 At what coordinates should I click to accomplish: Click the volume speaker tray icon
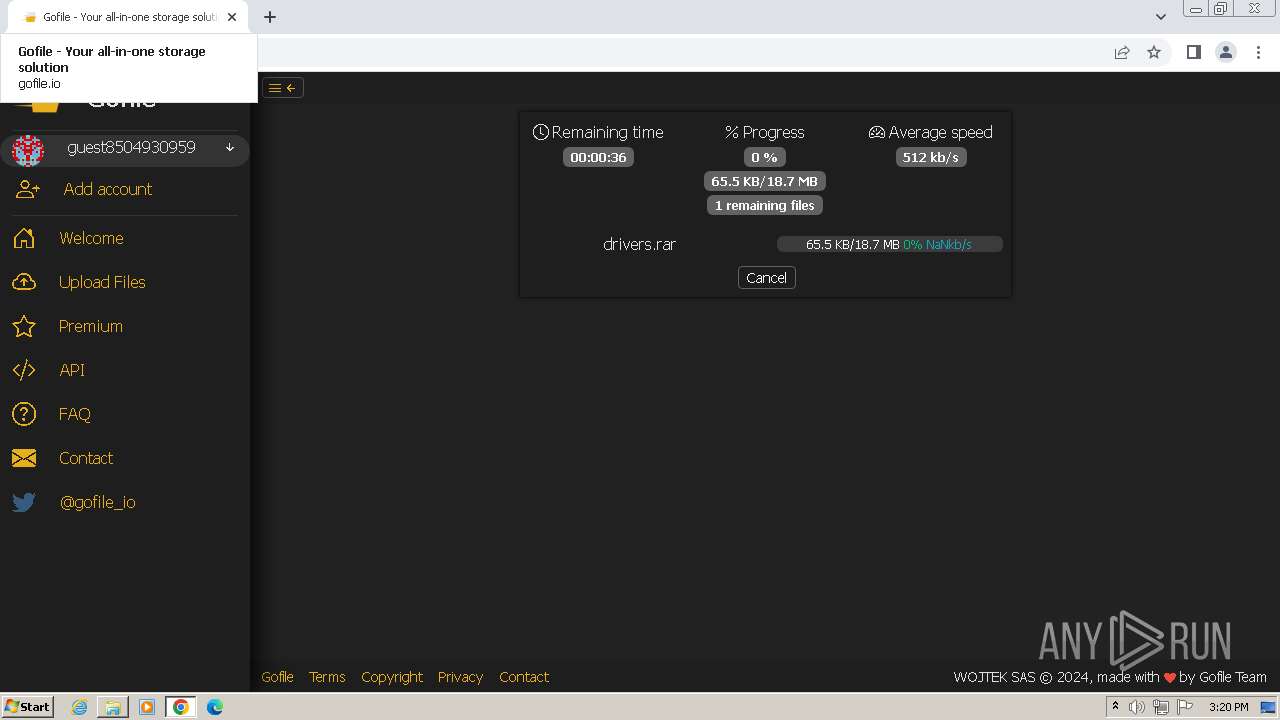click(x=1137, y=707)
